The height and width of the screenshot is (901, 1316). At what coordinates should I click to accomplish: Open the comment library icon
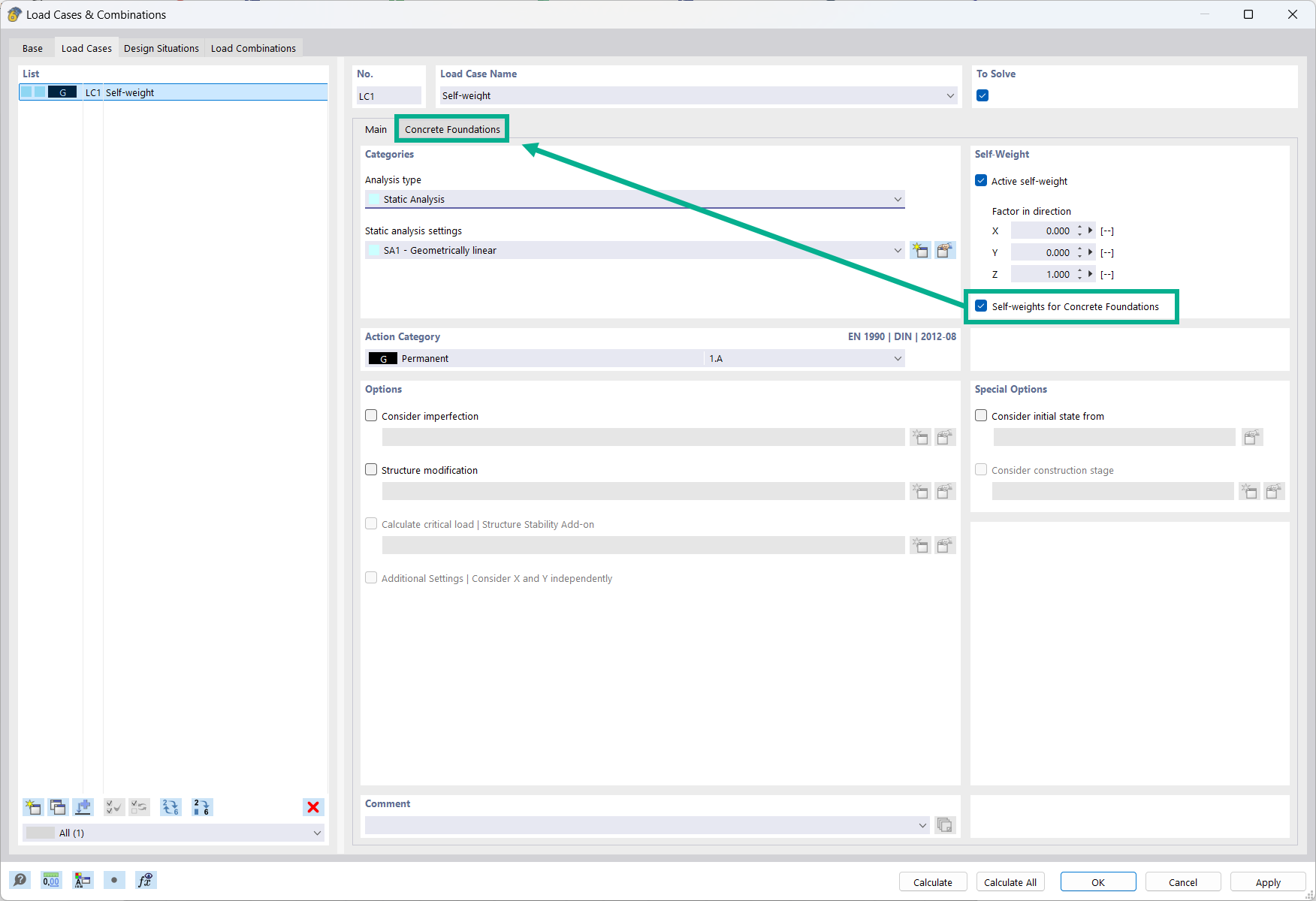pos(945,825)
